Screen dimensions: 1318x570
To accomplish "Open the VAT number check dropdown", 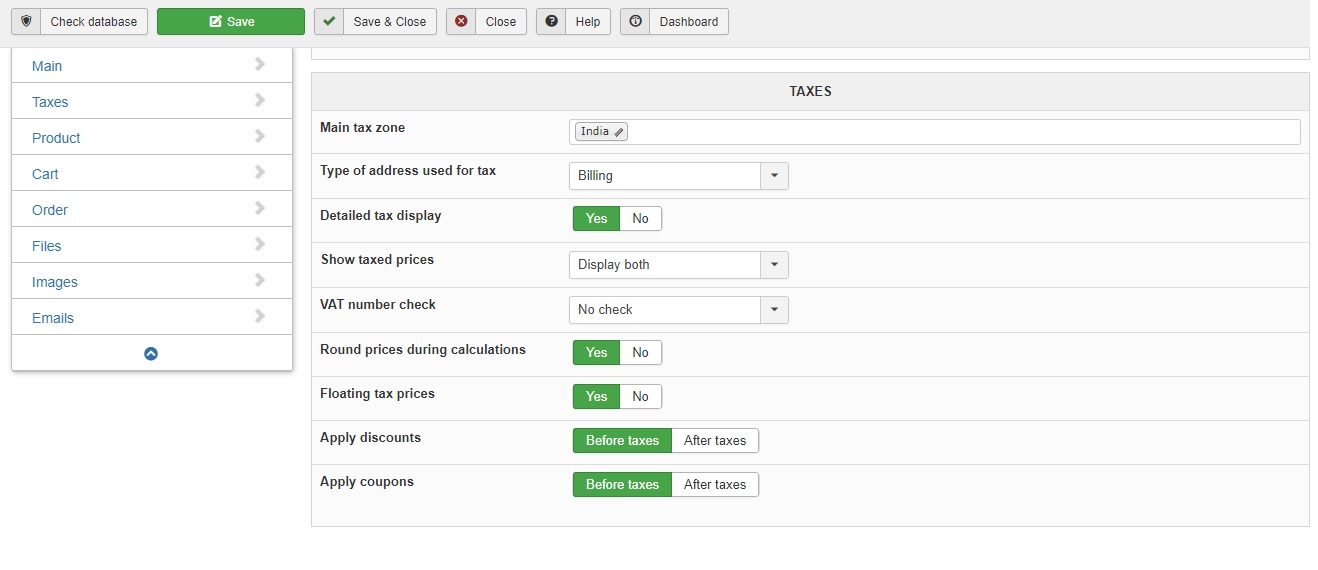I will [x=774, y=310].
